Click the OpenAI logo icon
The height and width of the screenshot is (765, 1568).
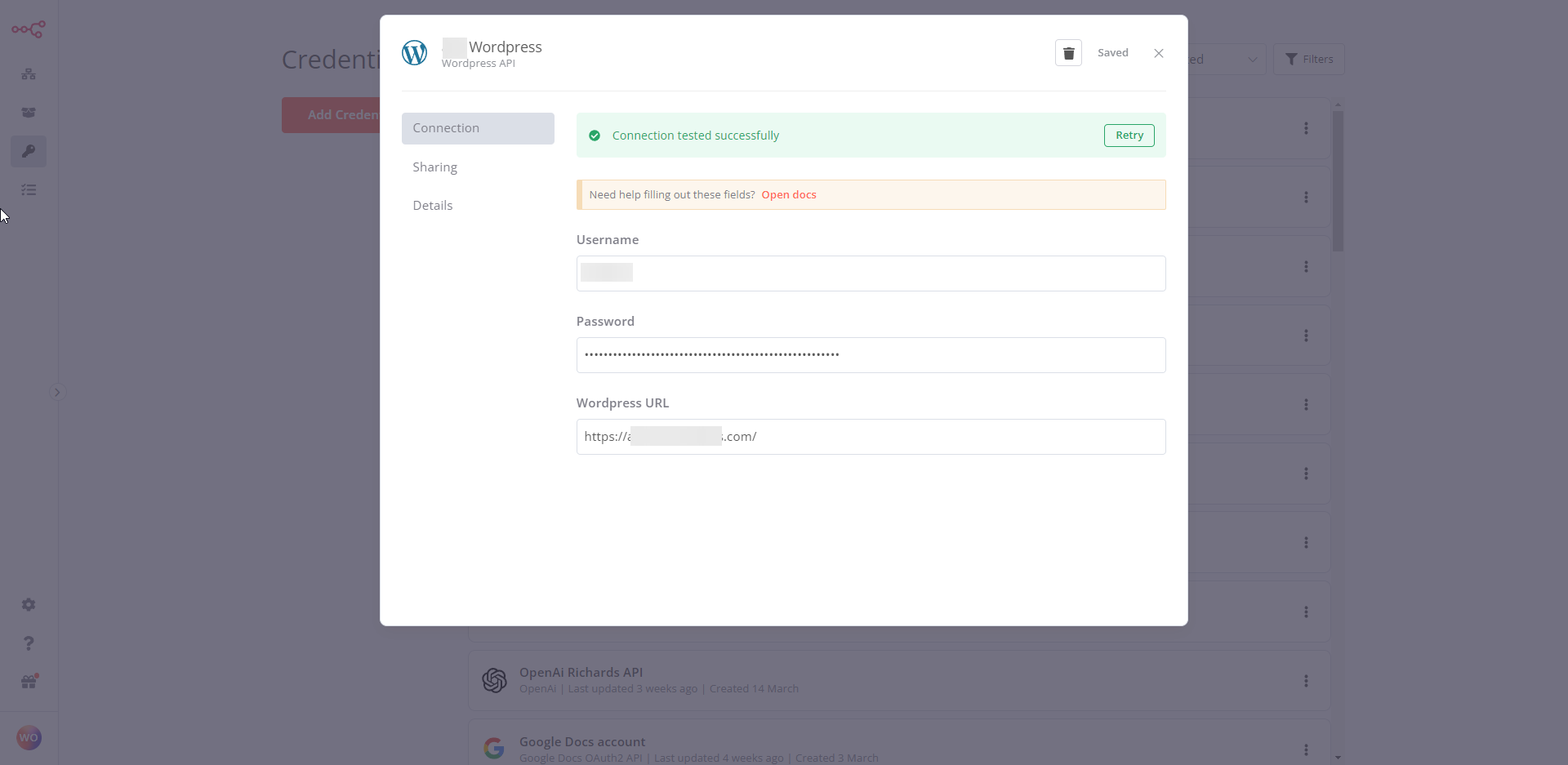click(494, 680)
